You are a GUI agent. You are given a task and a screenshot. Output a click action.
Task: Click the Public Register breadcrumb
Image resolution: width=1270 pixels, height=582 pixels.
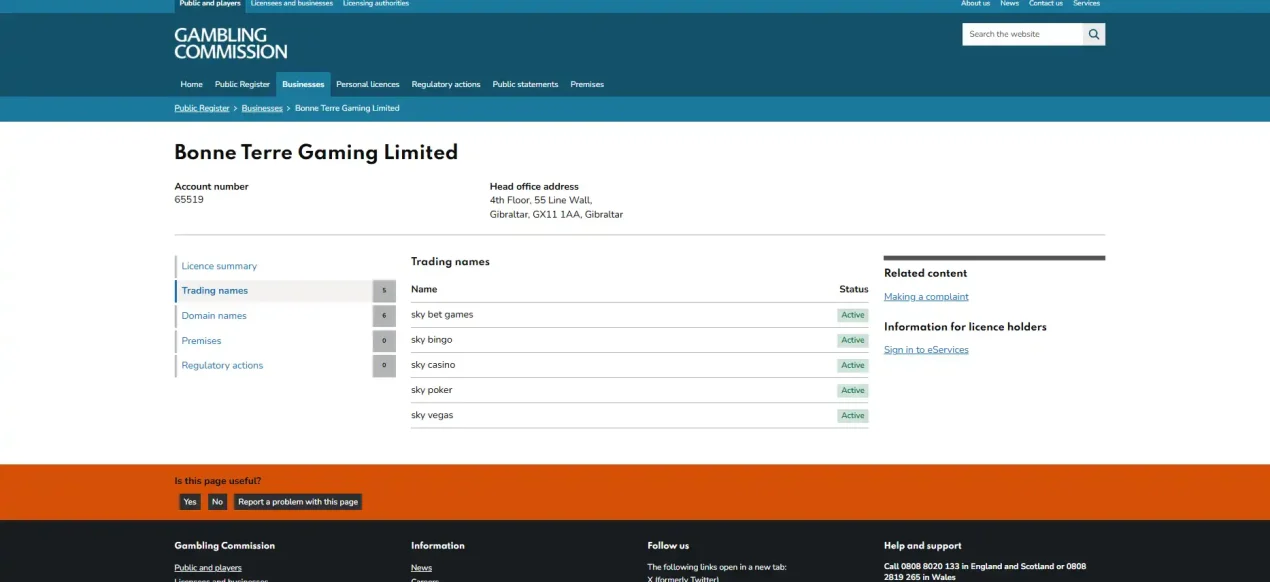(x=202, y=108)
